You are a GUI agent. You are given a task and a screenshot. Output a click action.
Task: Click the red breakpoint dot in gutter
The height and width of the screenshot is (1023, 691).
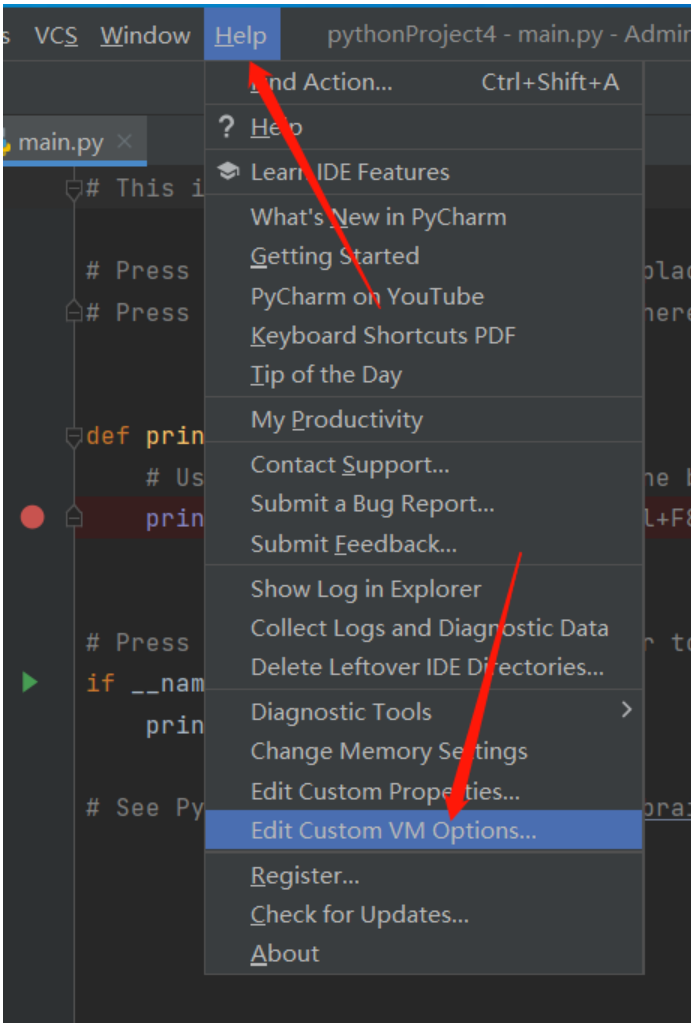tap(33, 517)
